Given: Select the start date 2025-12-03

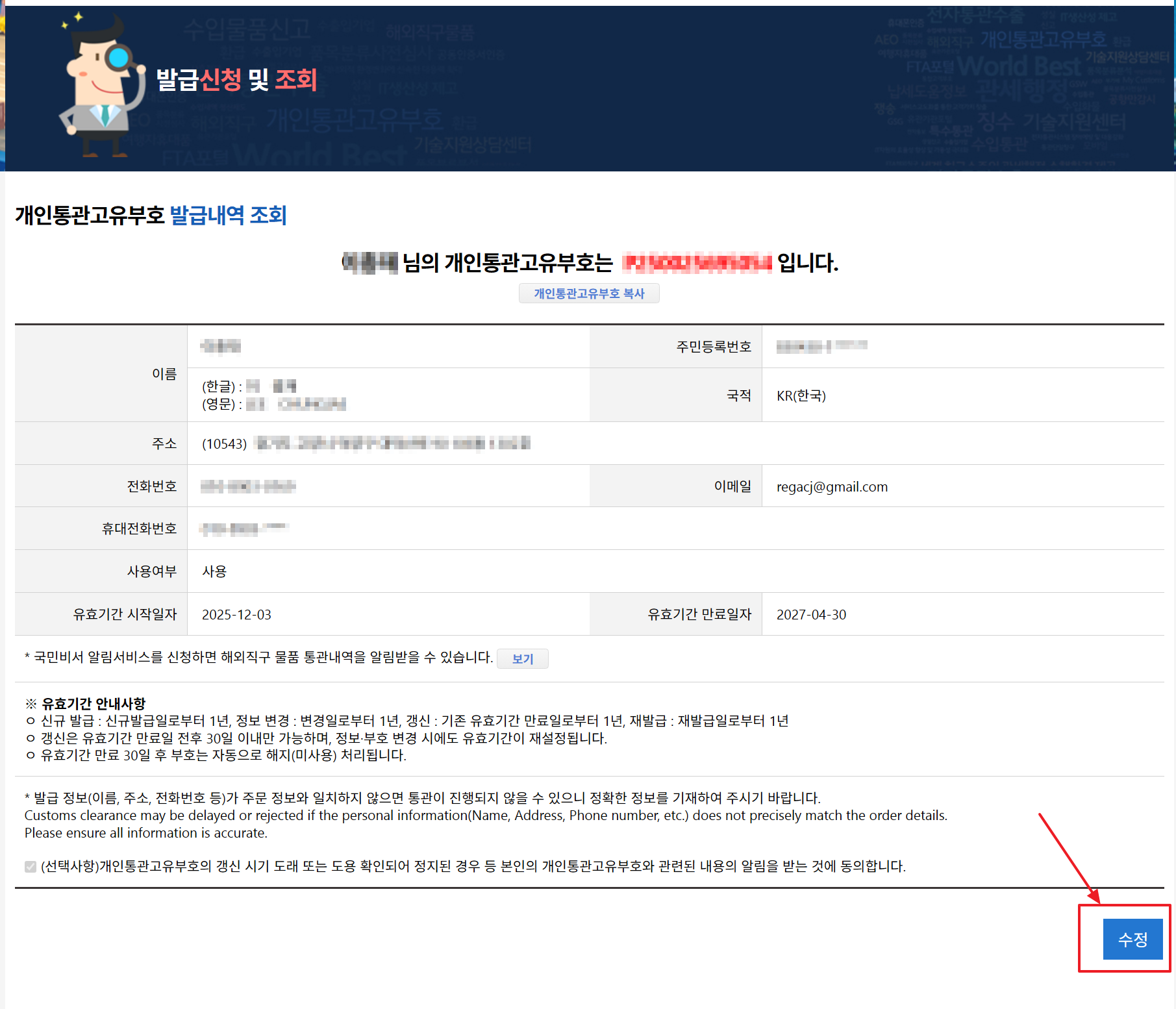Looking at the screenshot, I should [x=236, y=614].
